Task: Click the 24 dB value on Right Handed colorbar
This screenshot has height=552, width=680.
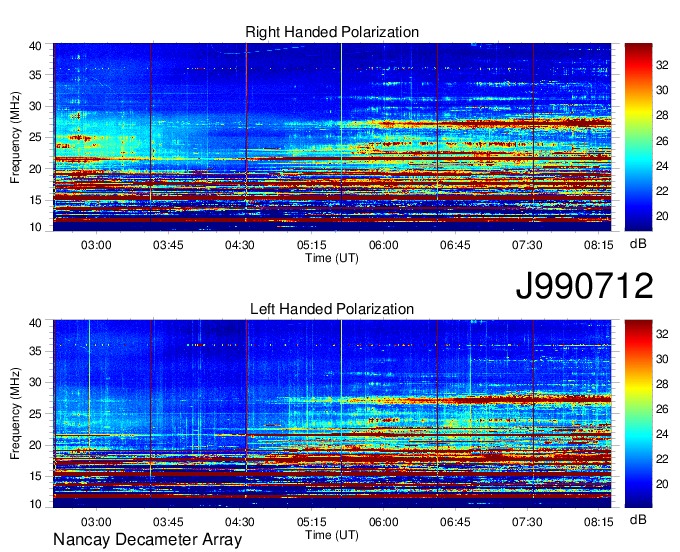Action: tap(662, 167)
